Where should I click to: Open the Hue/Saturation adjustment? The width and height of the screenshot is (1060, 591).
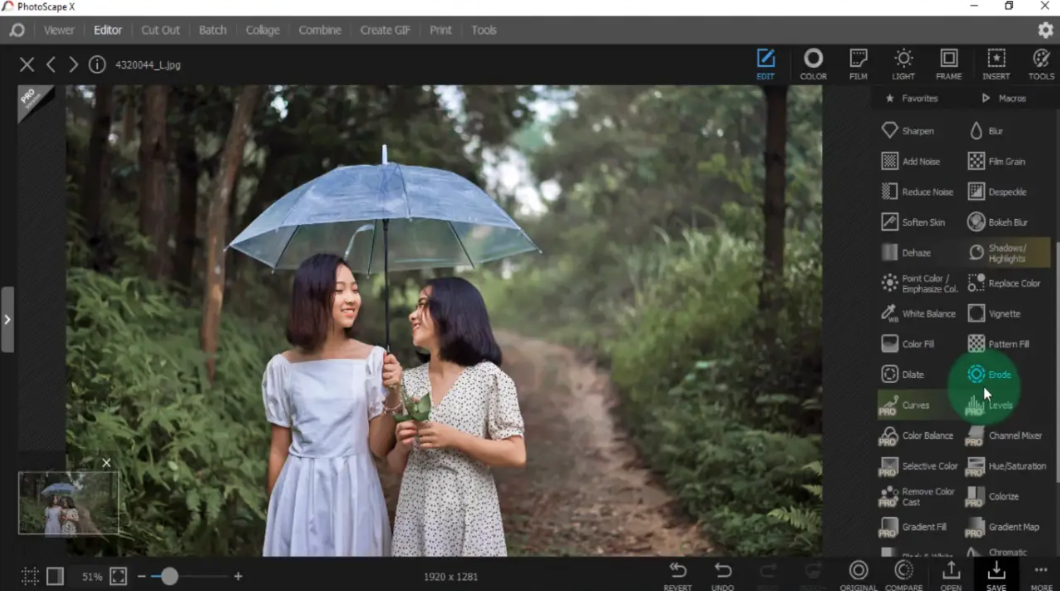pos(1005,466)
